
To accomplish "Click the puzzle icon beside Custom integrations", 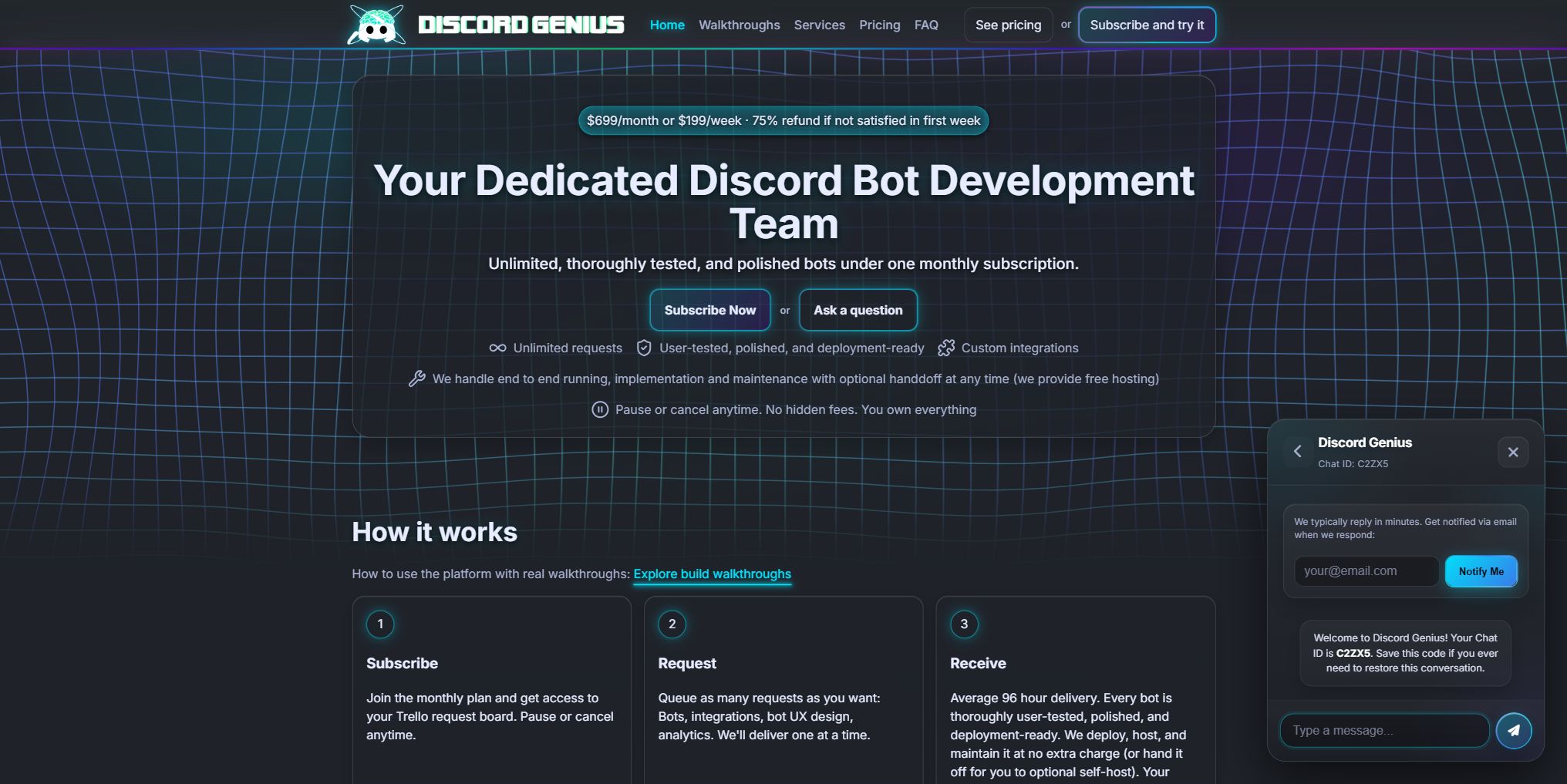I will (946, 348).
